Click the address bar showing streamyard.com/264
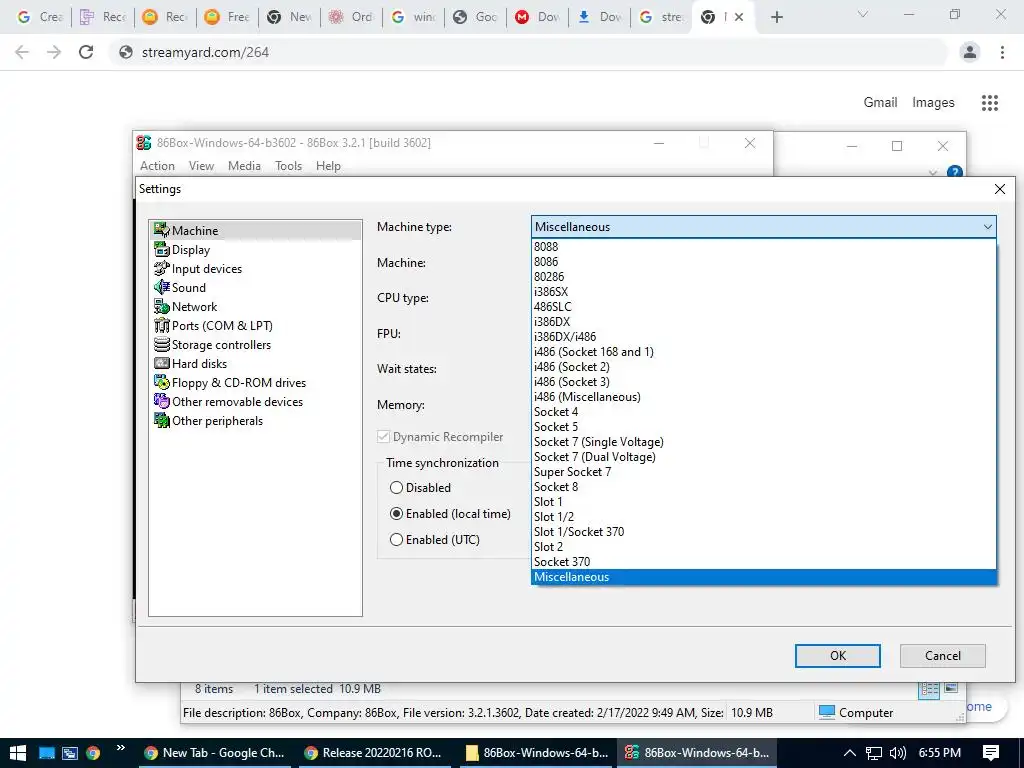 (x=529, y=52)
